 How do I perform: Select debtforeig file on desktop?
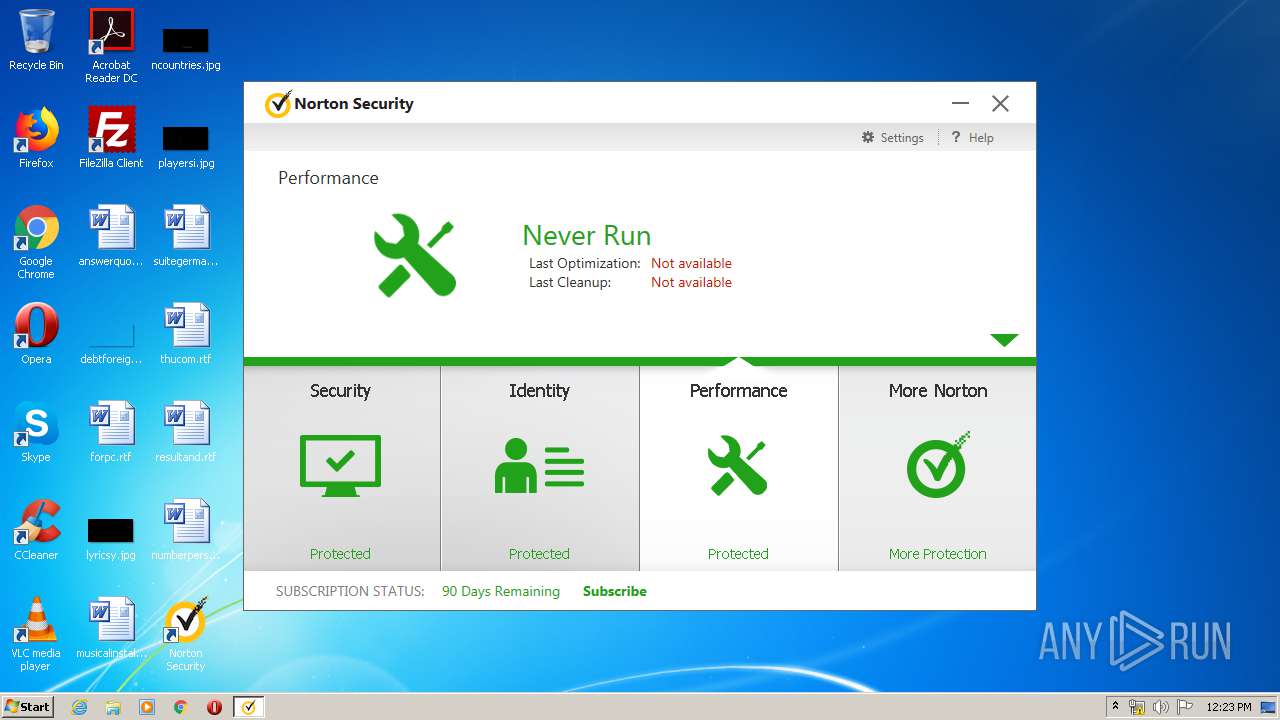point(111,344)
